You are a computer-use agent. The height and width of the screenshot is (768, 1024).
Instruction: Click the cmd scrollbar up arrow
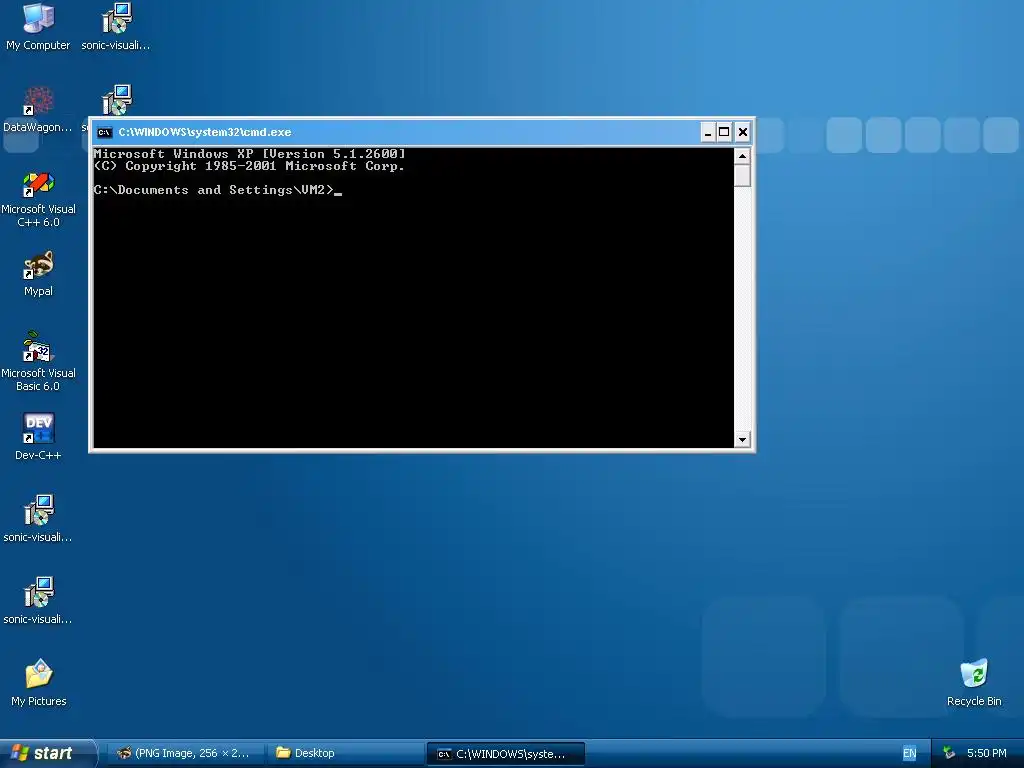pos(742,156)
